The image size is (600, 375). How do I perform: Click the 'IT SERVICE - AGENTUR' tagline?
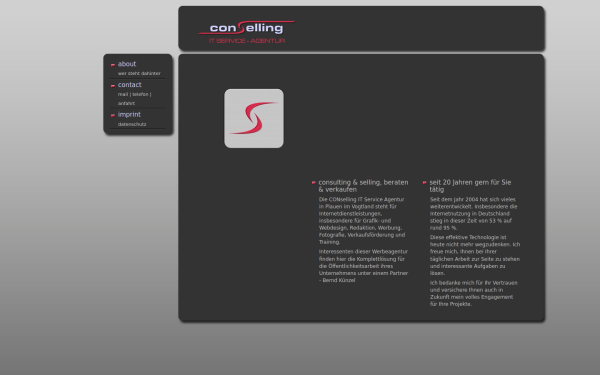(x=247, y=41)
